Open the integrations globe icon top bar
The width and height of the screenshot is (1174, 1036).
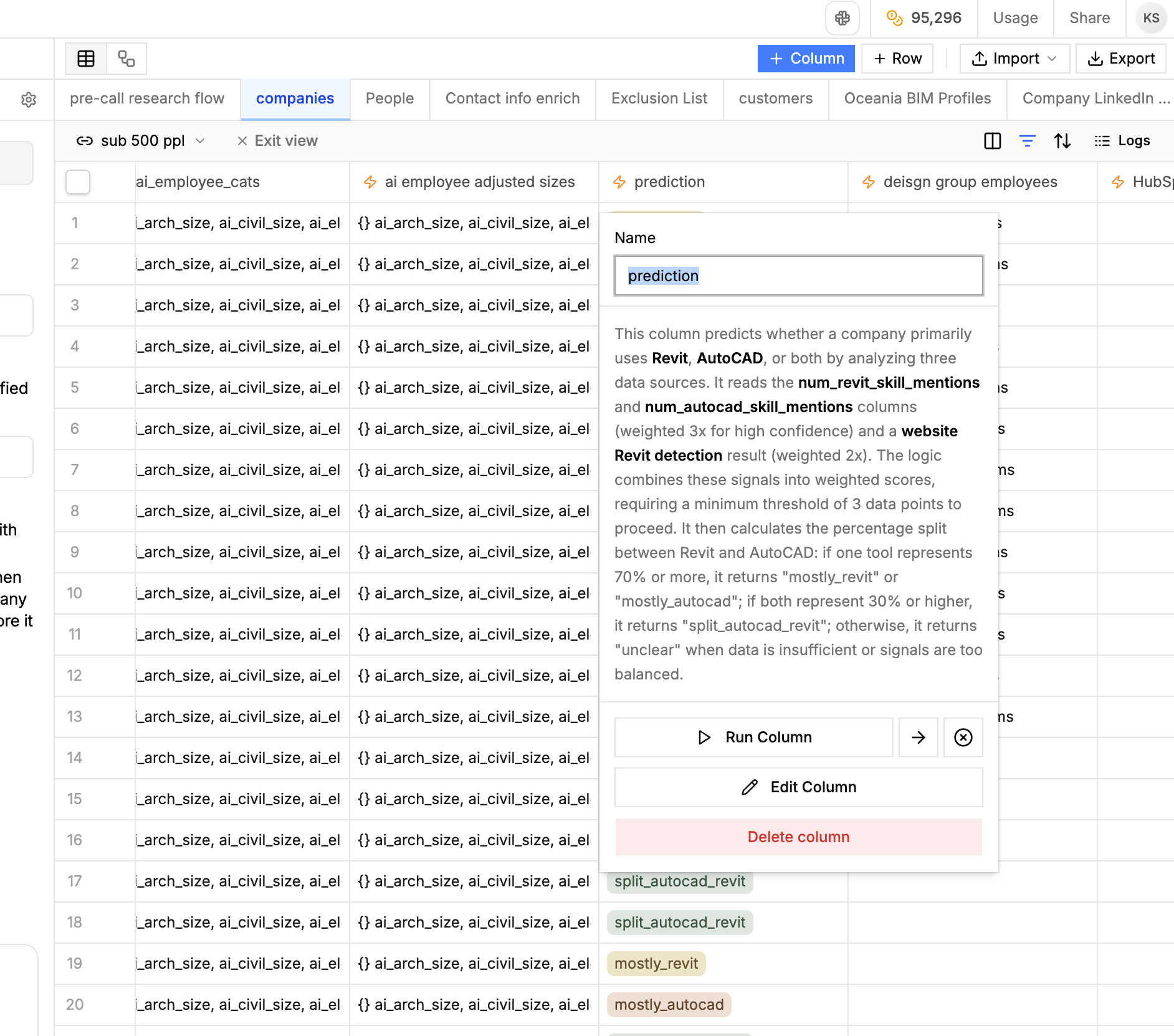(842, 18)
